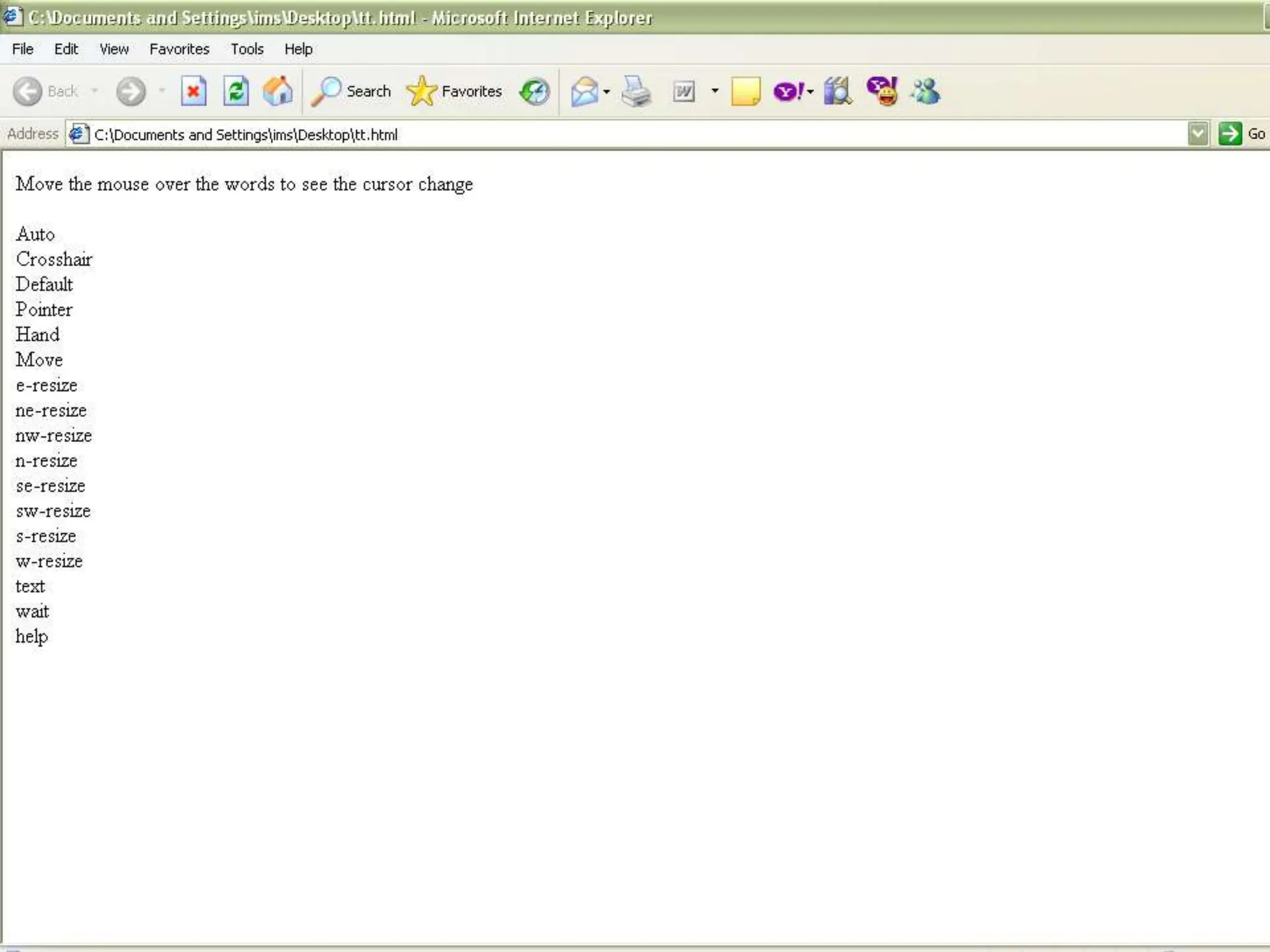
Task: Open the dropdown arrow beside Word edit icon
Action: click(714, 91)
